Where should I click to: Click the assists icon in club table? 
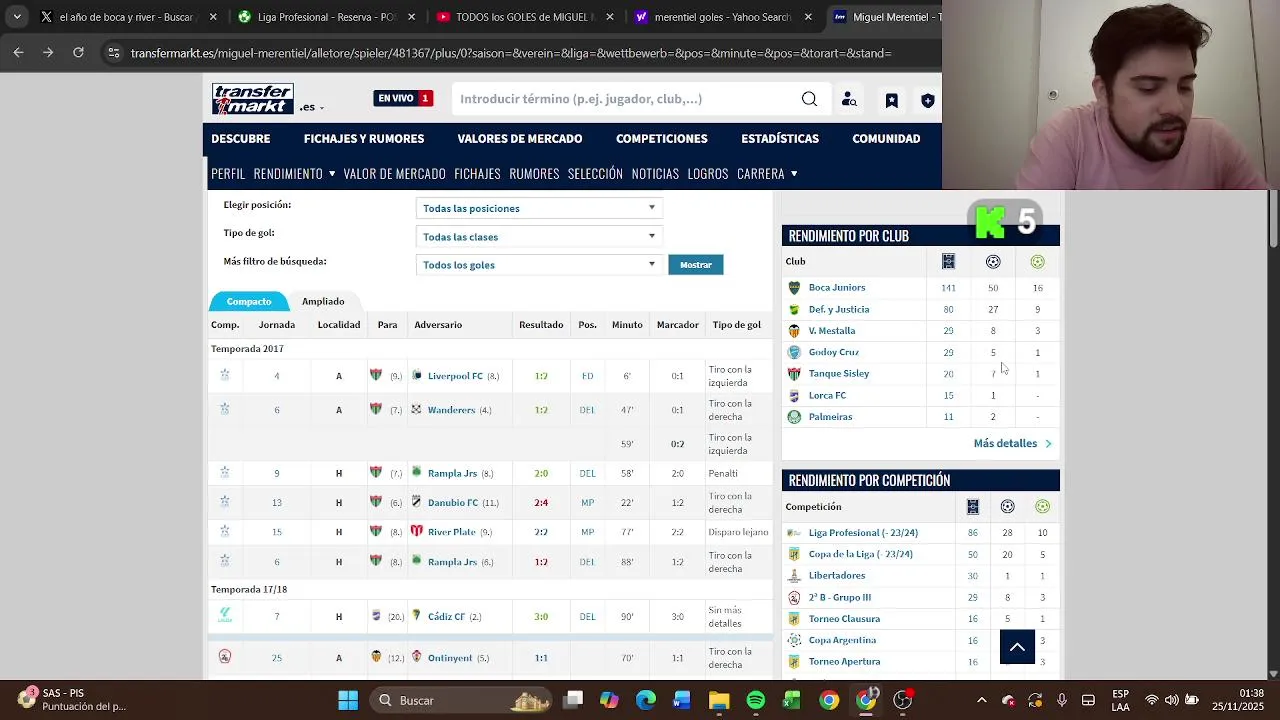[1037, 262]
